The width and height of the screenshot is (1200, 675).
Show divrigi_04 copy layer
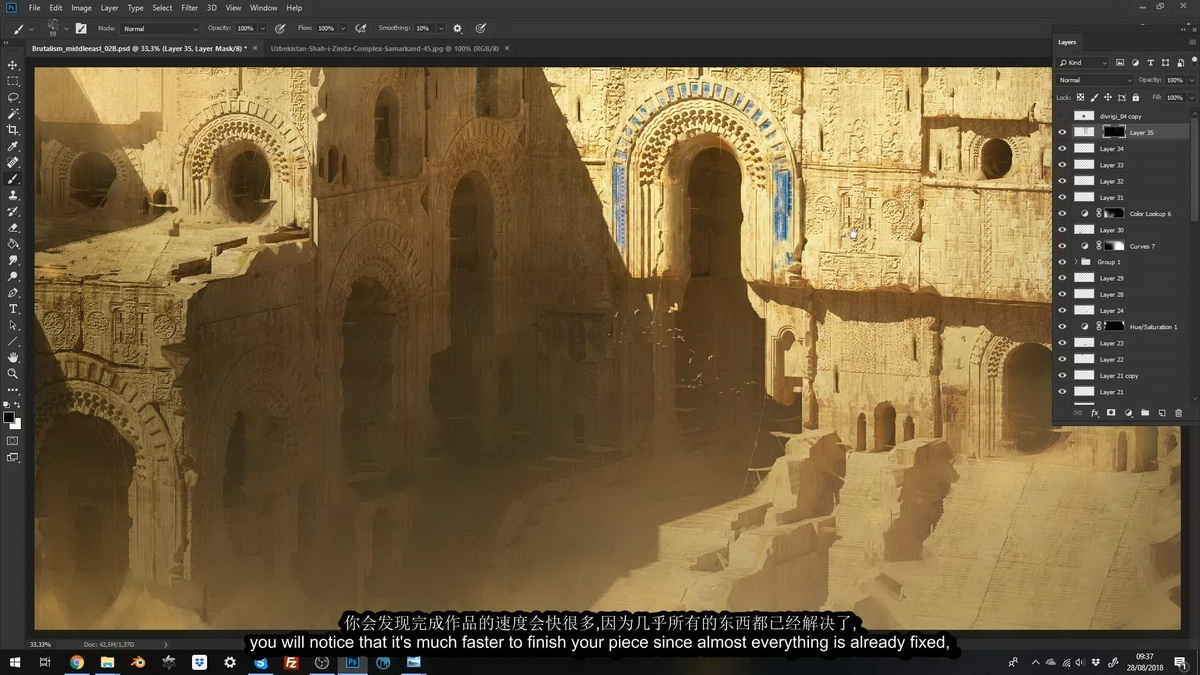(x=1062, y=116)
